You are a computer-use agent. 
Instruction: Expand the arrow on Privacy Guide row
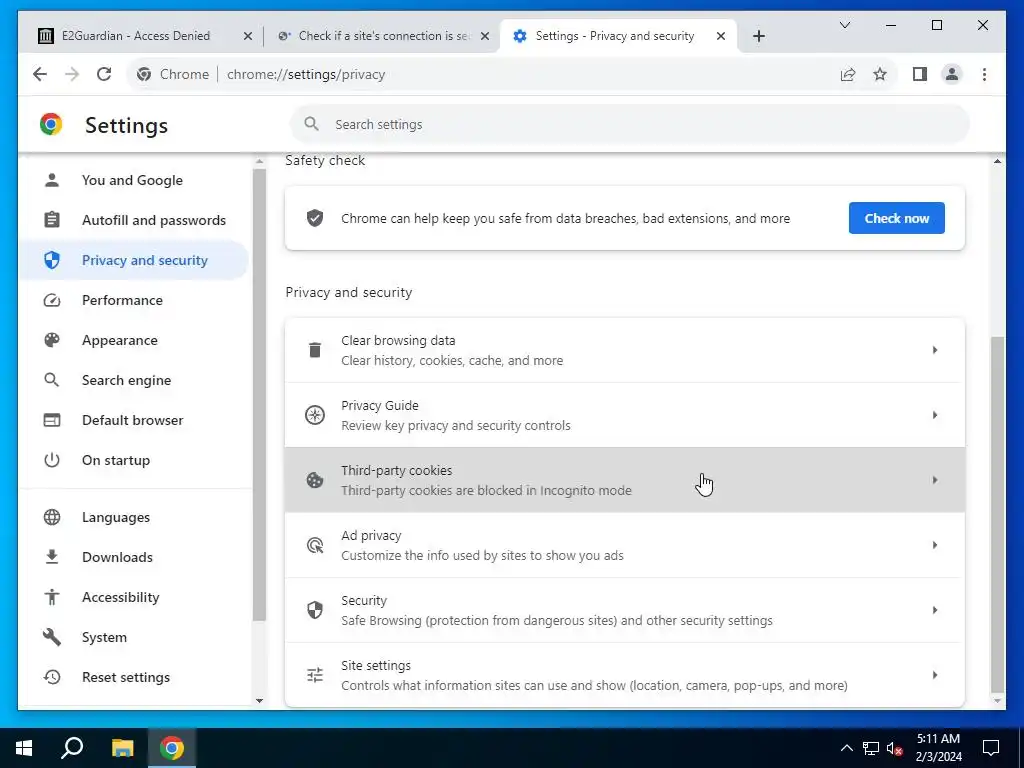pos(935,415)
